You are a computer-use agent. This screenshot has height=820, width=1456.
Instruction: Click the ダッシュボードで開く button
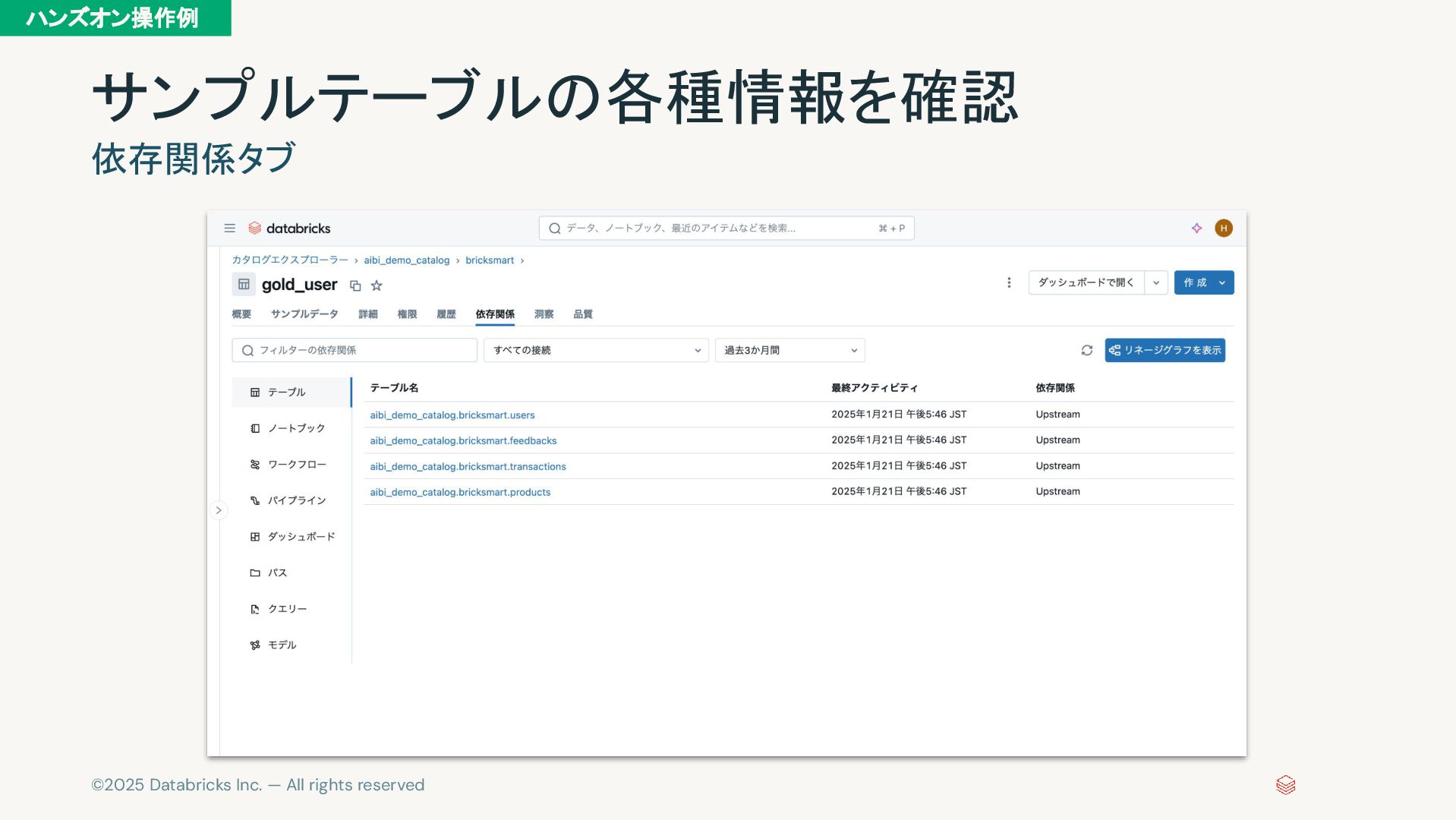[1086, 282]
